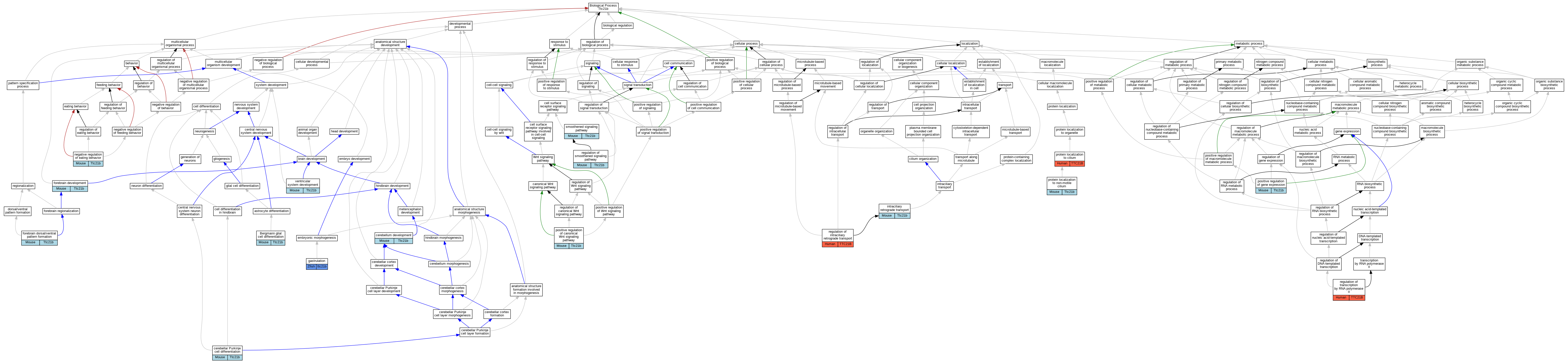Image resolution: width=1568 pixels, height=363 pixels.
Task: Select the 'pattern specification process' node
Action: click(22, 85)
